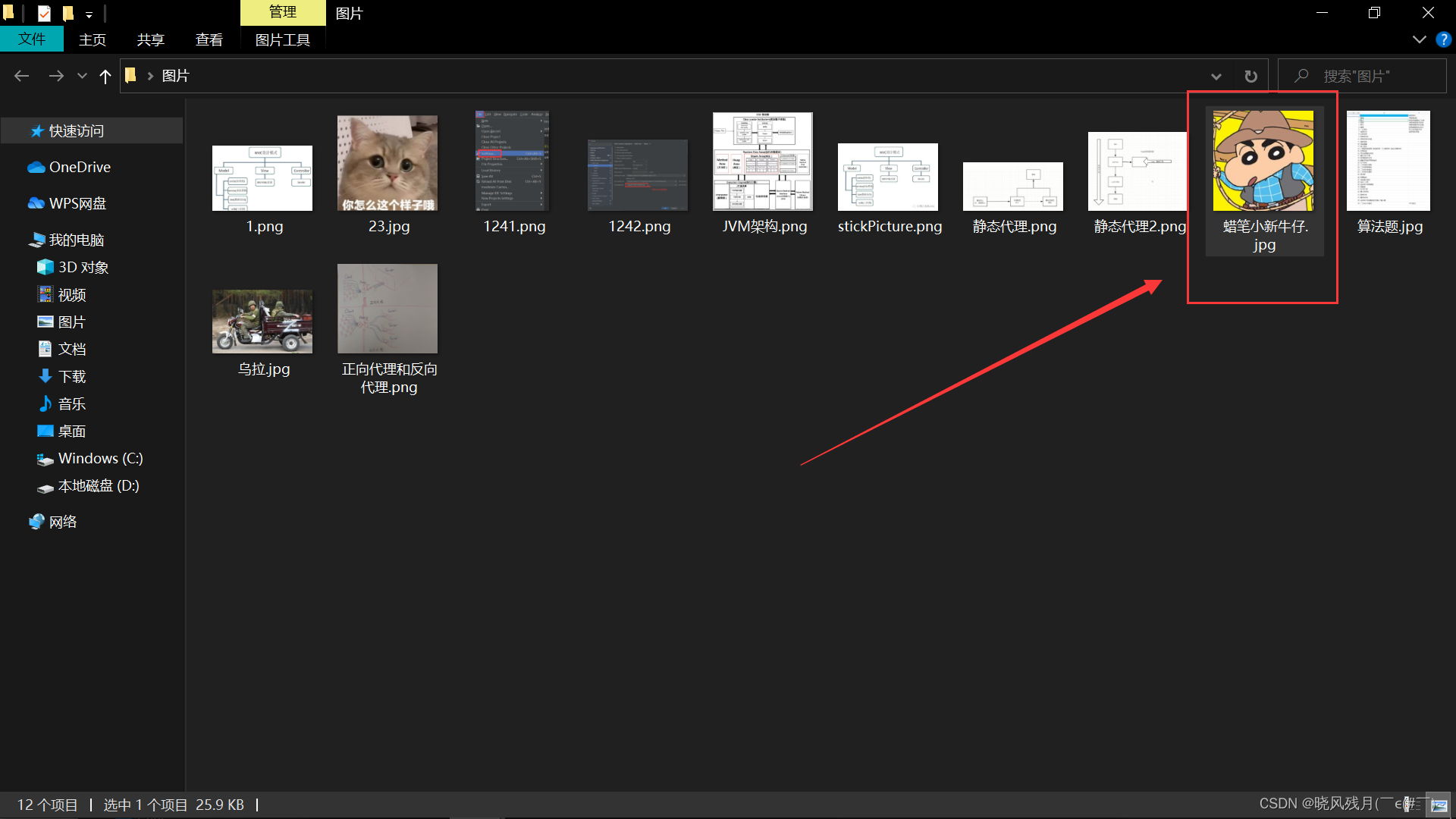Click the 共享 menu item
Viewport: 1456px width, 819px height.
click(151, 39)
